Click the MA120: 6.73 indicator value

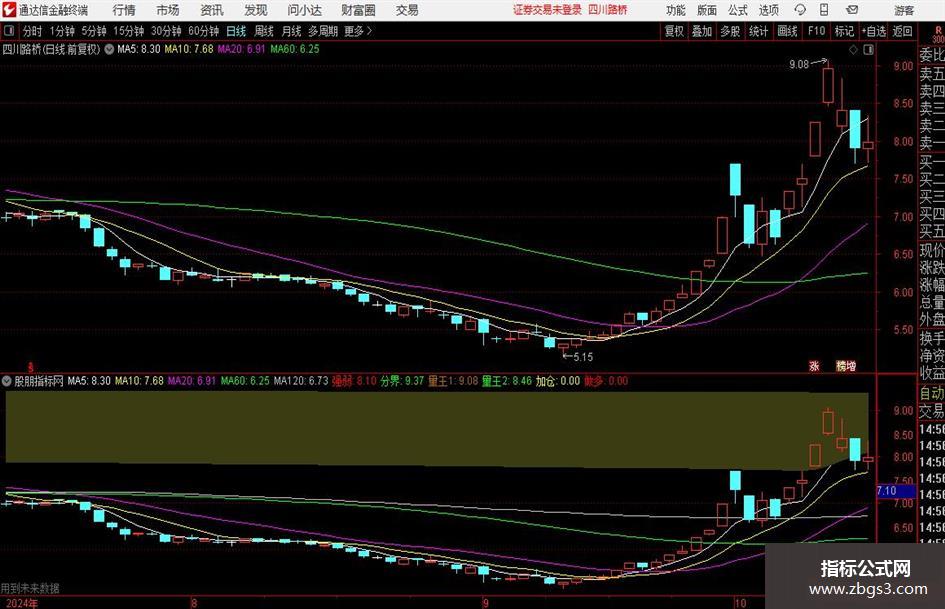(x=301, y=381)
